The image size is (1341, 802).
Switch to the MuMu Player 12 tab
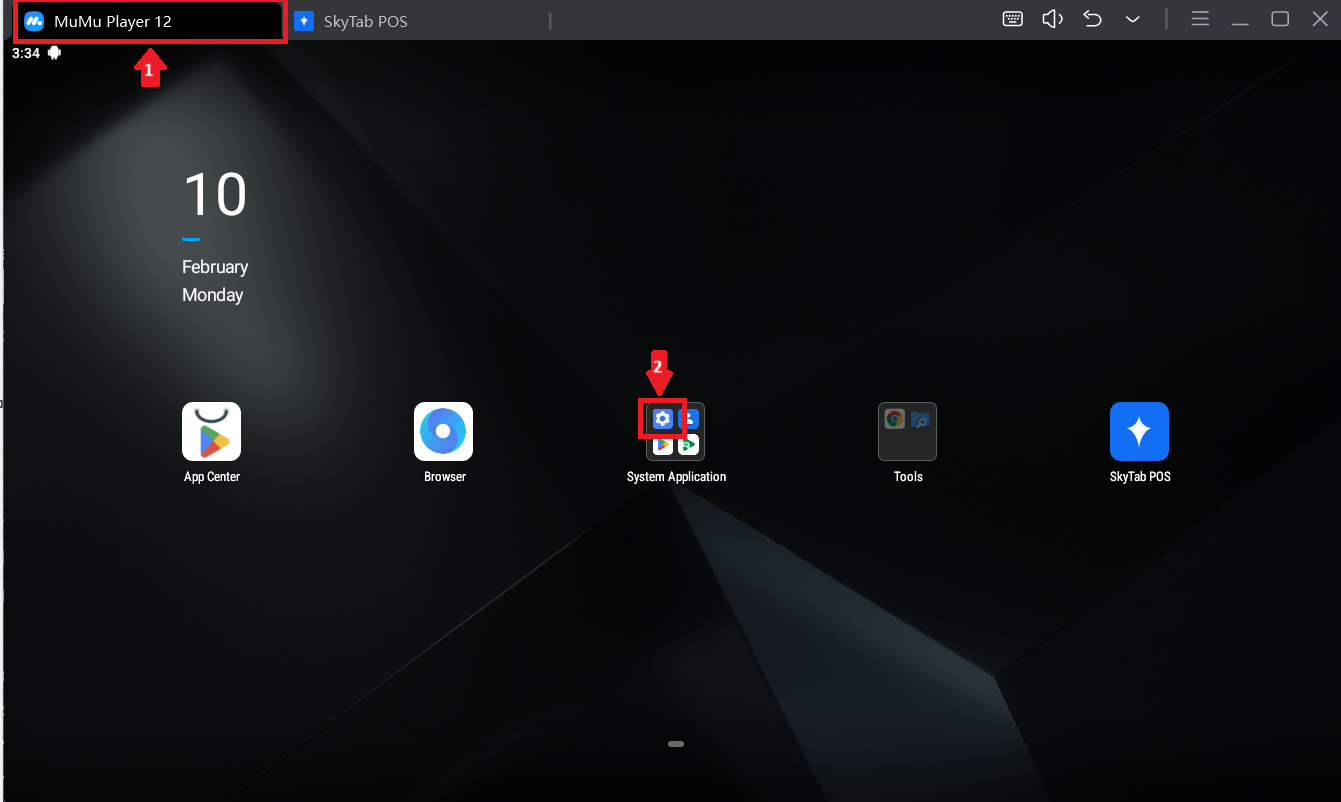(x=150, y=21)
